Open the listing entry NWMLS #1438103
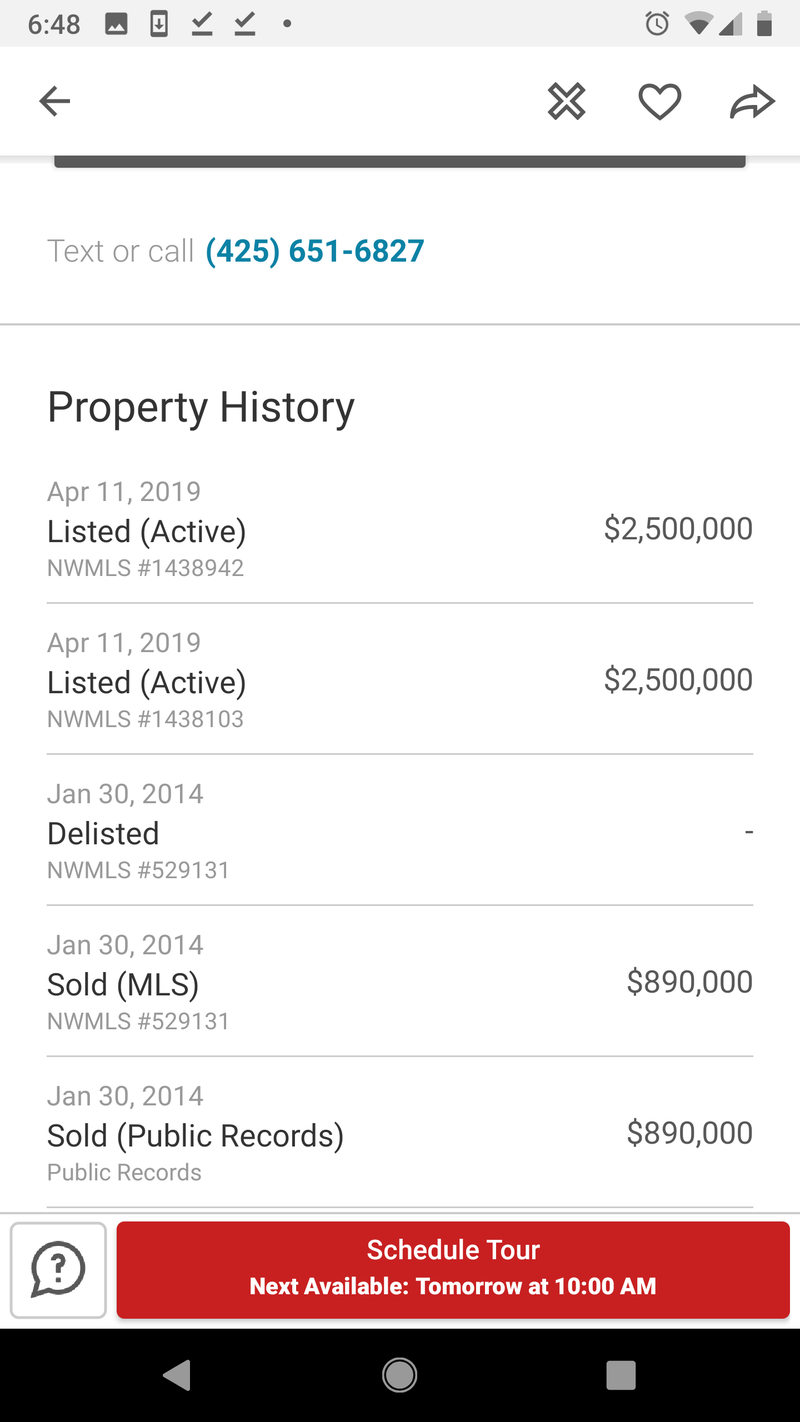800x1422 pixels. [400, 680]
